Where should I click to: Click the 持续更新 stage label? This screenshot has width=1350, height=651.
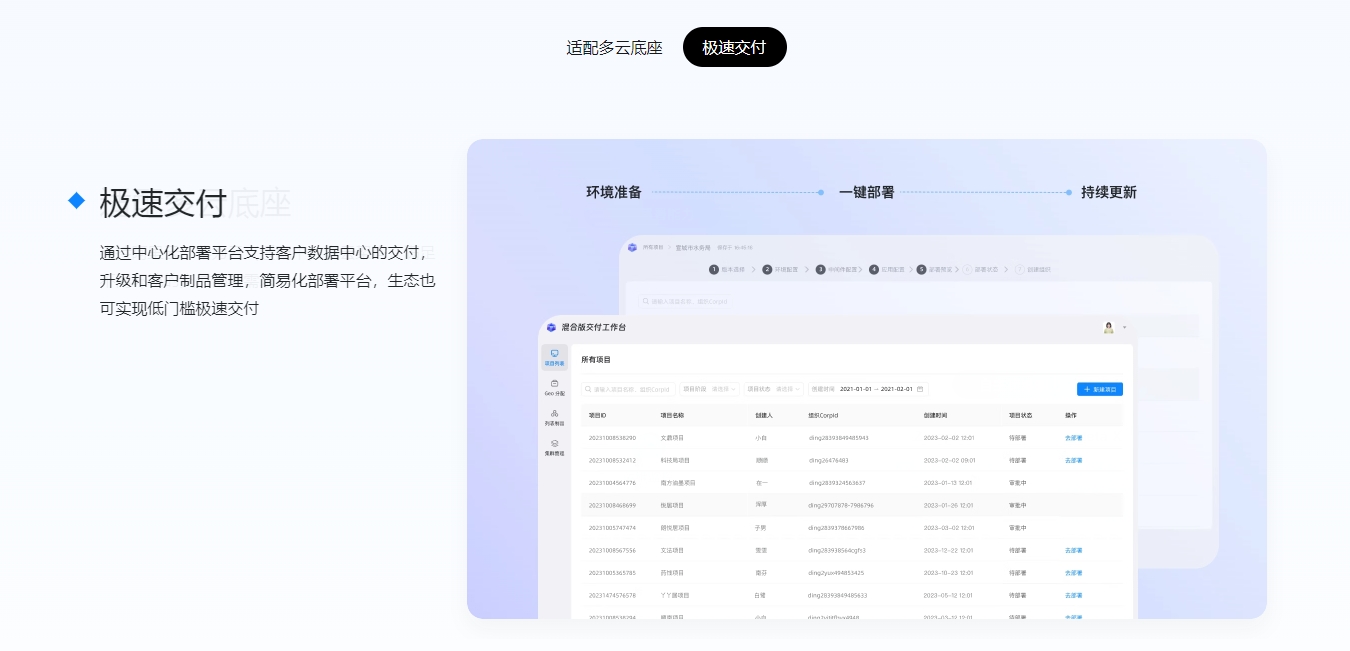(x=1108, y=192)
